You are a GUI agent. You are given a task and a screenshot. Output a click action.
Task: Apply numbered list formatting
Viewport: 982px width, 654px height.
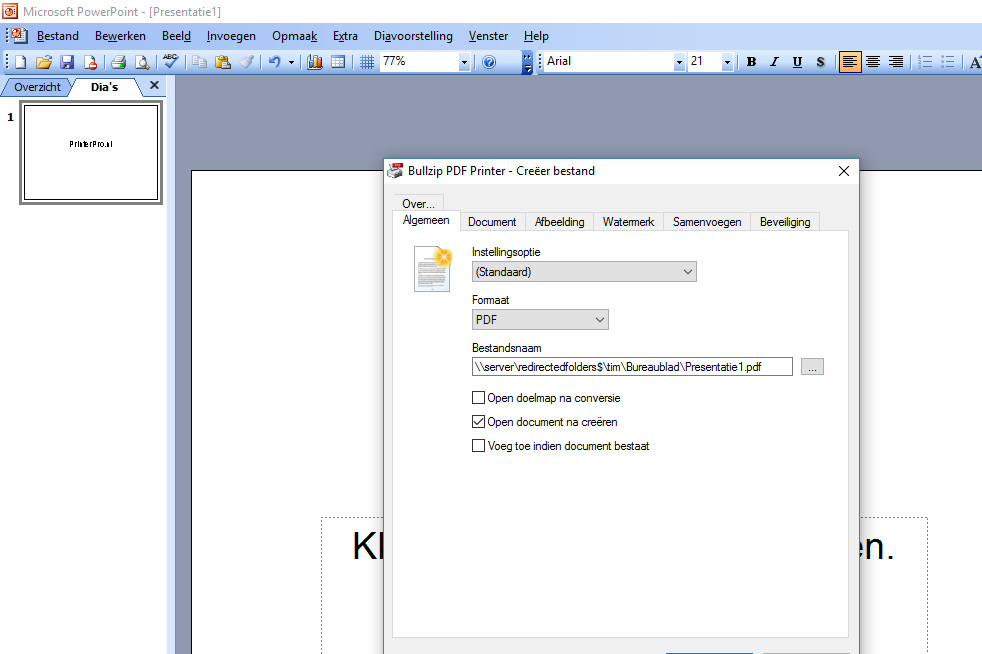click(x=925, y=61)
